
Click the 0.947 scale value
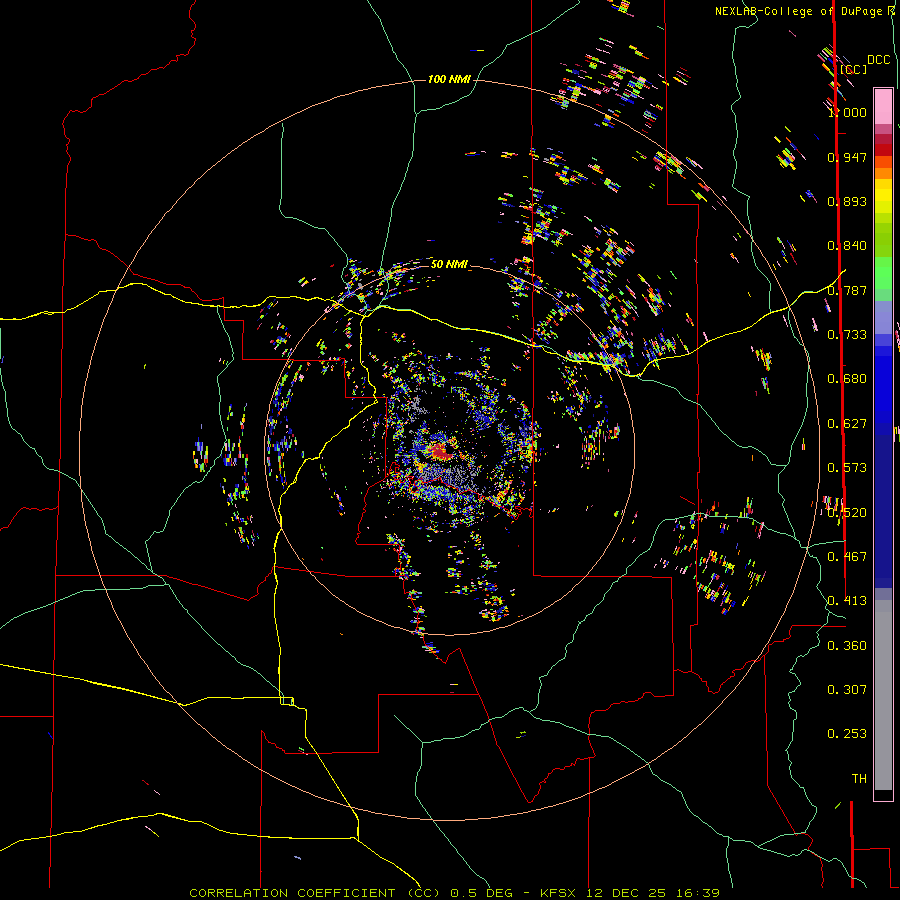coord(847,157)
